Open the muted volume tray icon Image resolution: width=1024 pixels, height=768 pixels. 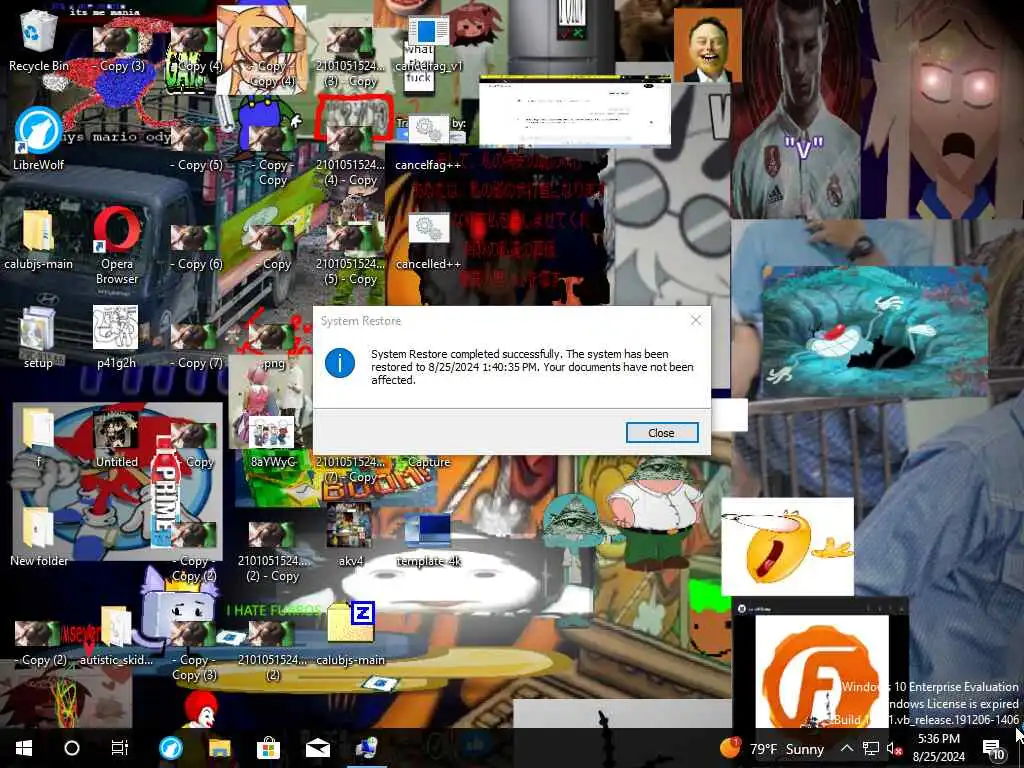[x=894, y=748]
